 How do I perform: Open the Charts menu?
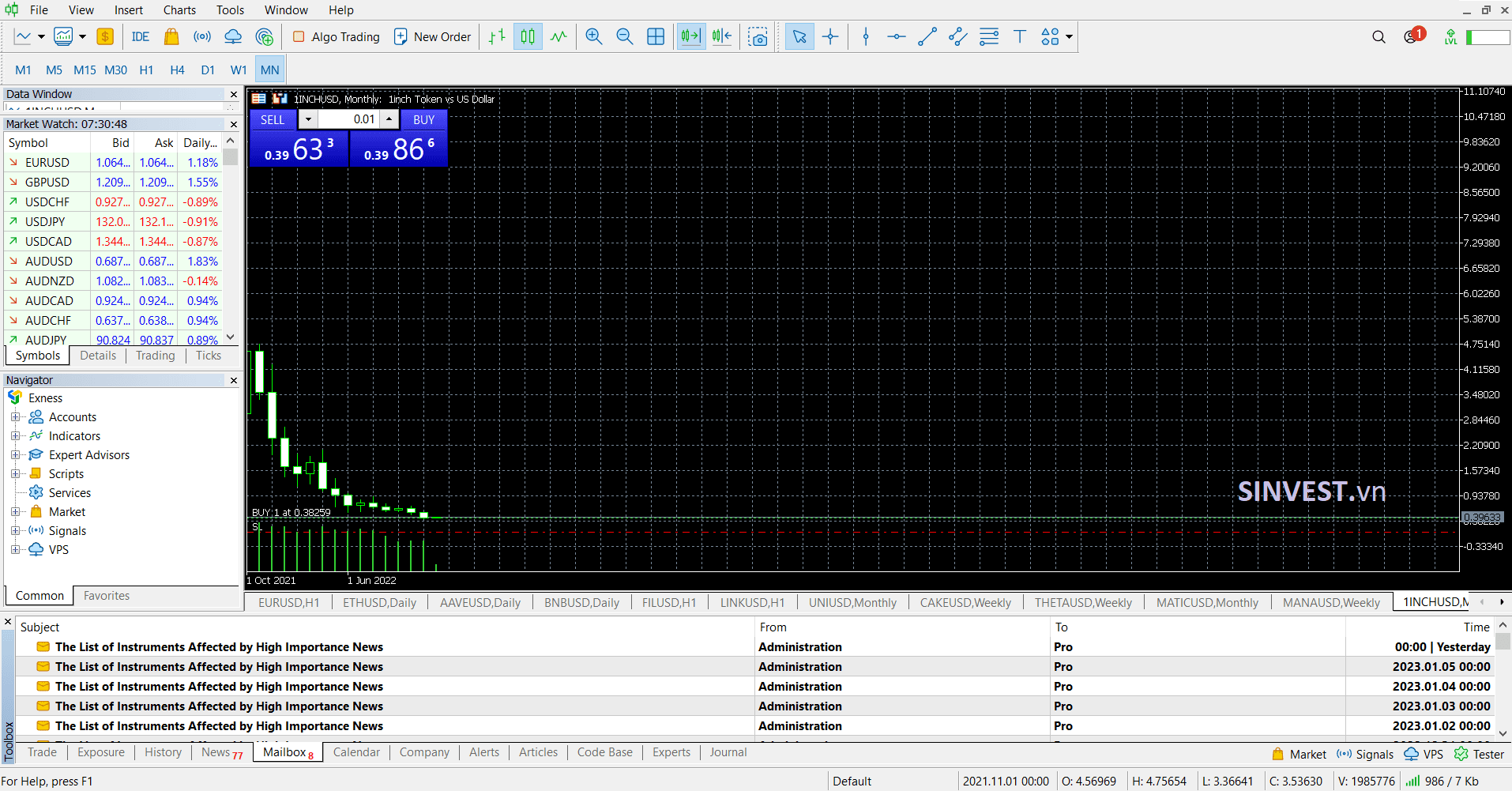(179, 9)
